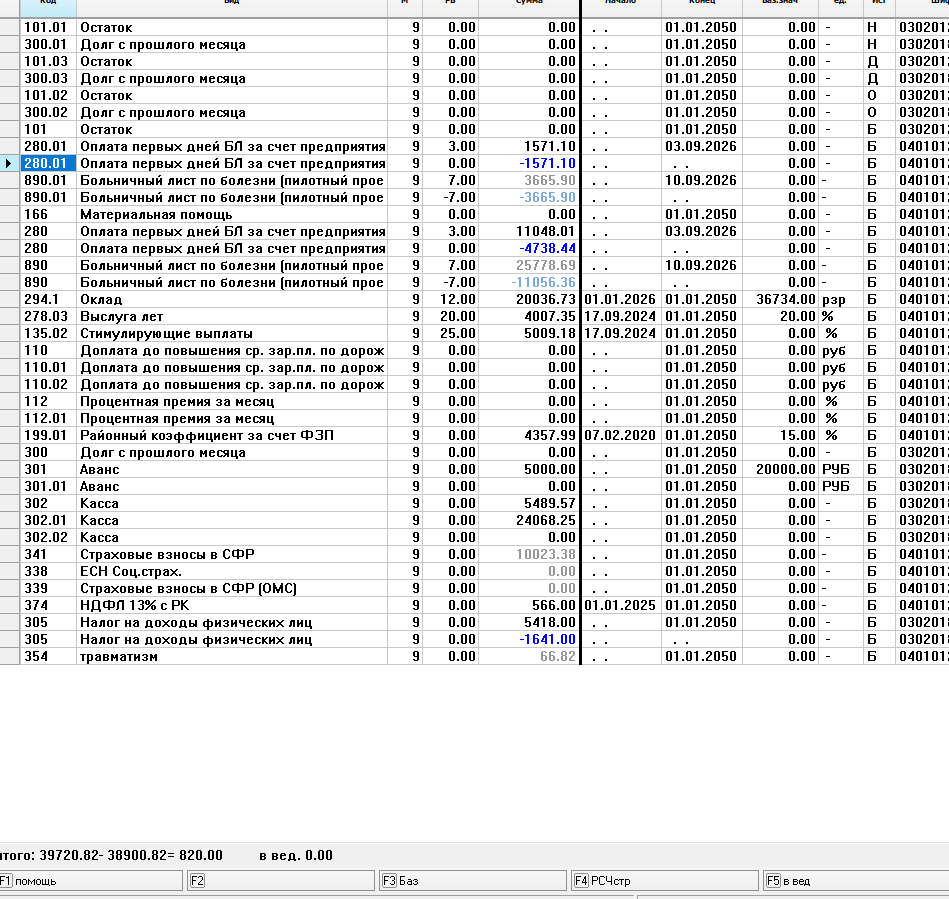Click the ЕСН Соц.страх. row name

pos(131,571)
